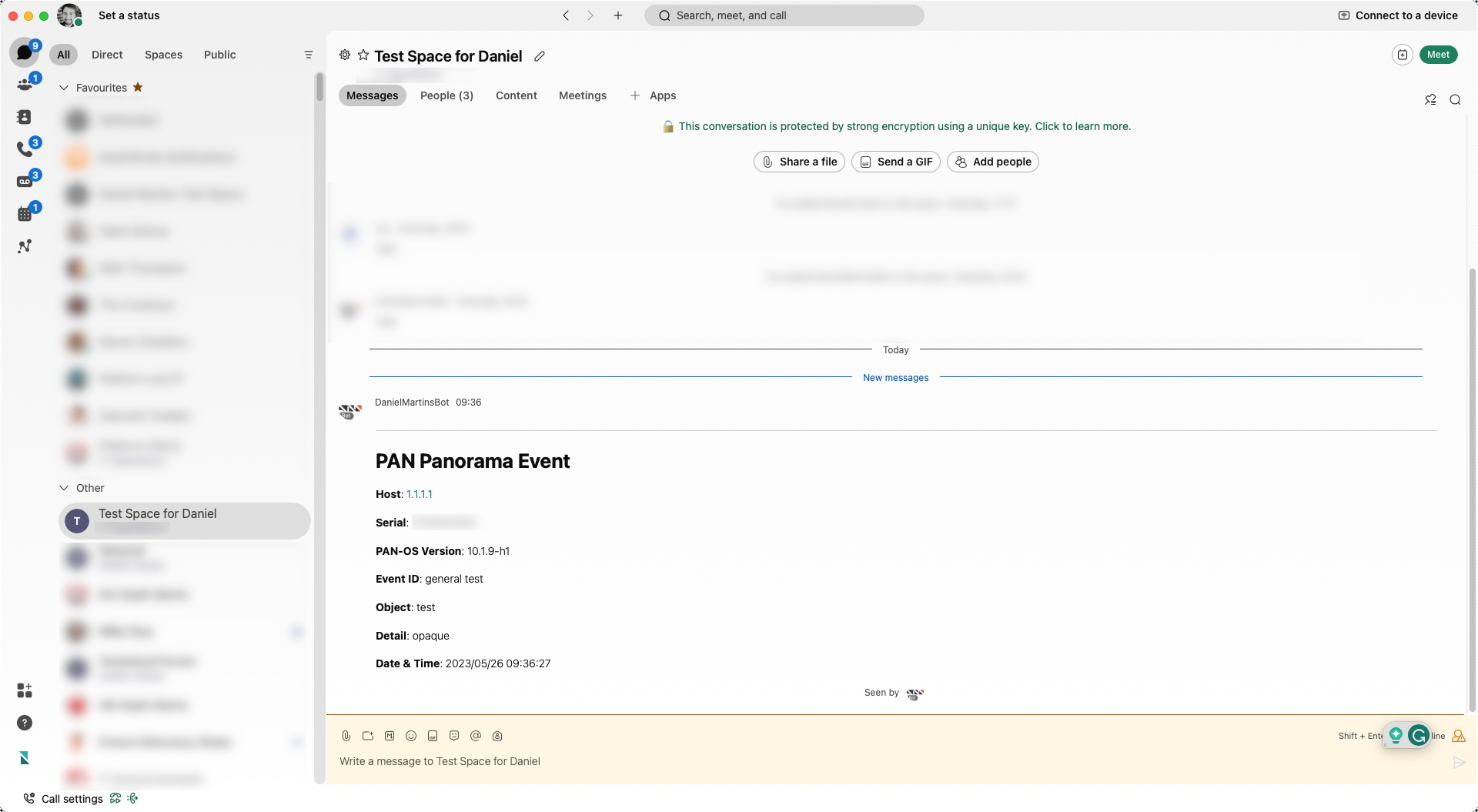
Task: Open the Voicemail sidebar icon
Action: 25,182
